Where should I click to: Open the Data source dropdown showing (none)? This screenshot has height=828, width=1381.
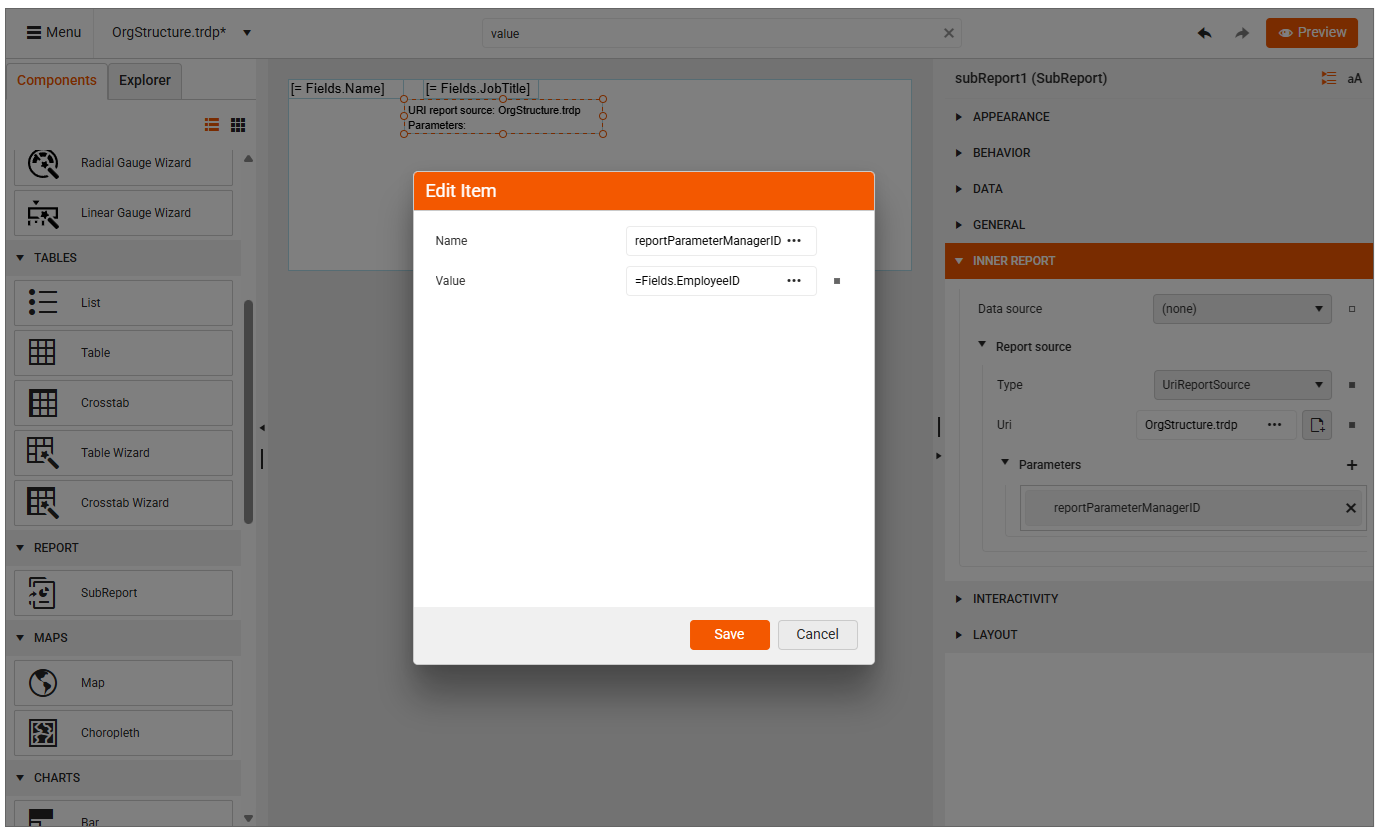pos(1241,309)
